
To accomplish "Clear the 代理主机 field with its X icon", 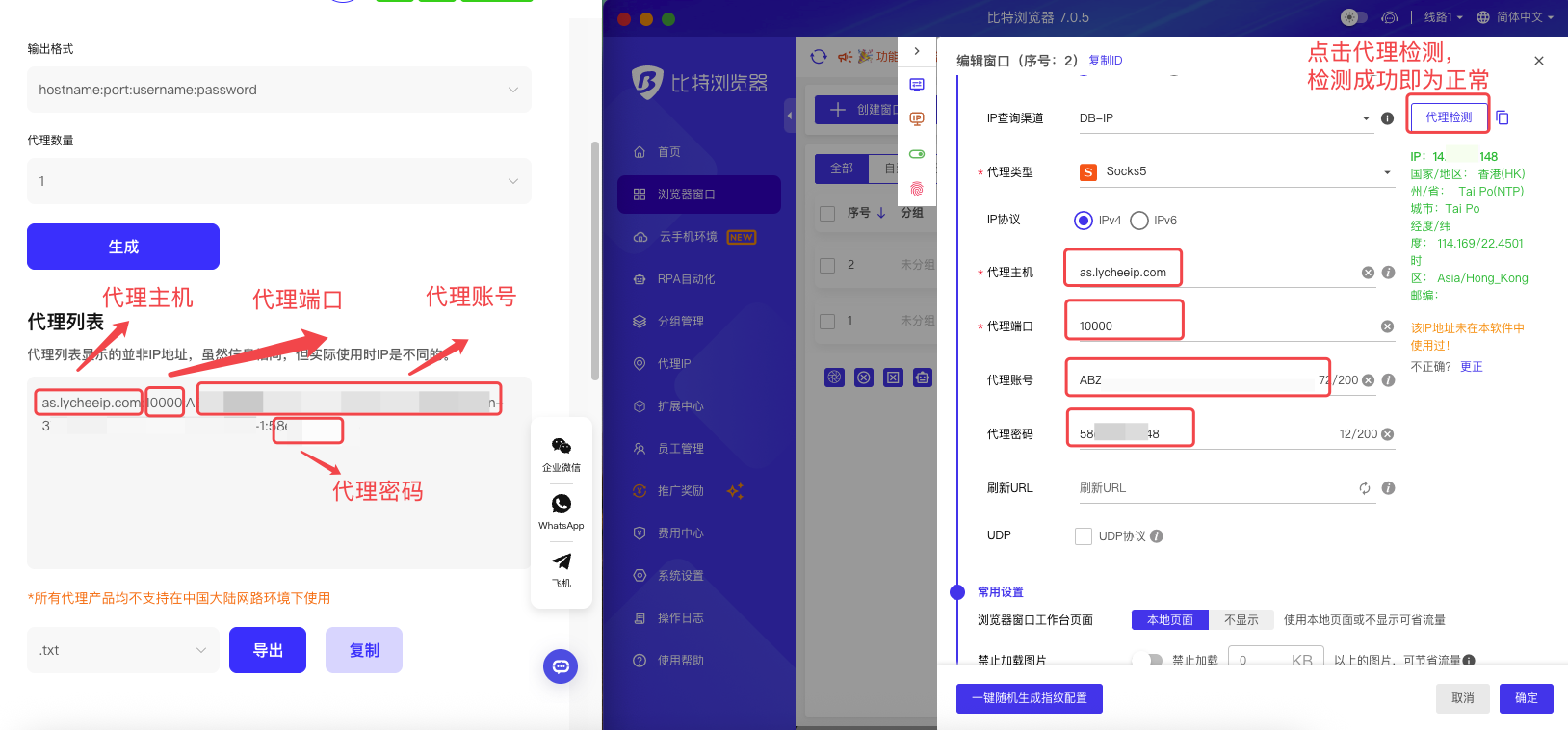I will (1368, 273).
